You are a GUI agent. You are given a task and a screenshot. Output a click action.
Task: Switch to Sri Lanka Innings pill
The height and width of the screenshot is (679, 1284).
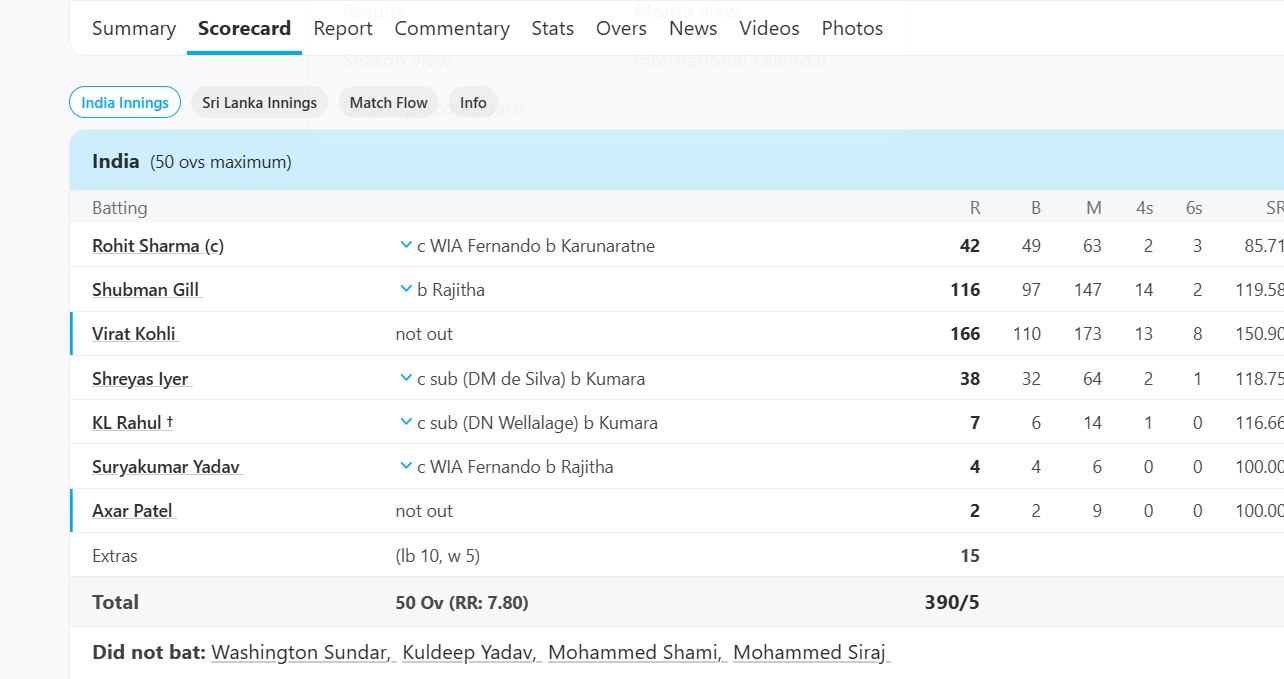259,103
